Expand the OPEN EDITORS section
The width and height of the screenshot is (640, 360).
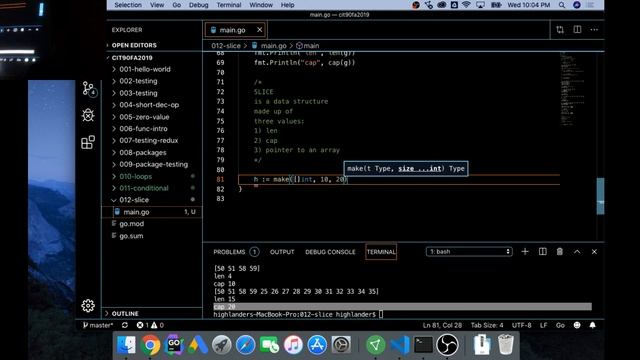tap(134, 45)
